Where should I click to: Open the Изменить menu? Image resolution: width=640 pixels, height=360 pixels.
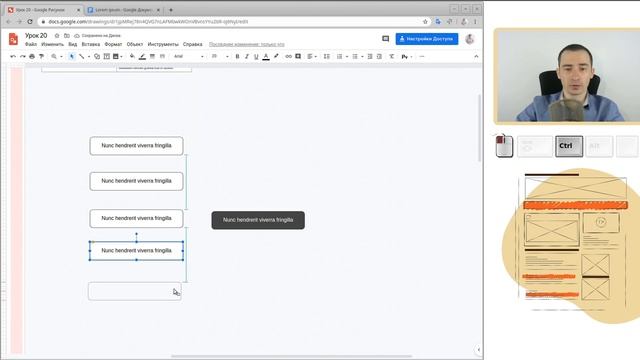[x=52, y=44]
